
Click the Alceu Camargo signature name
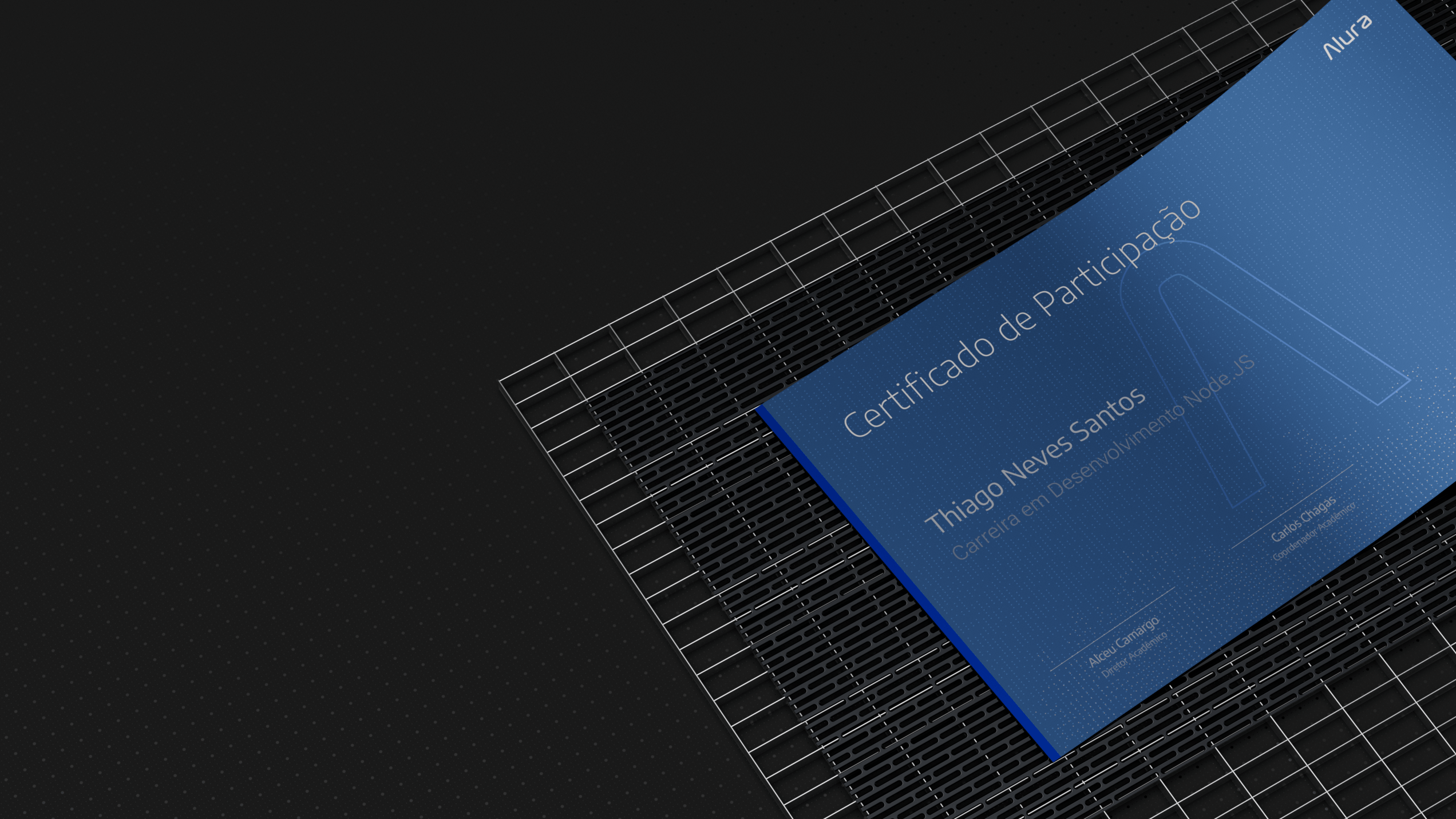click(x=1123, y=642)
